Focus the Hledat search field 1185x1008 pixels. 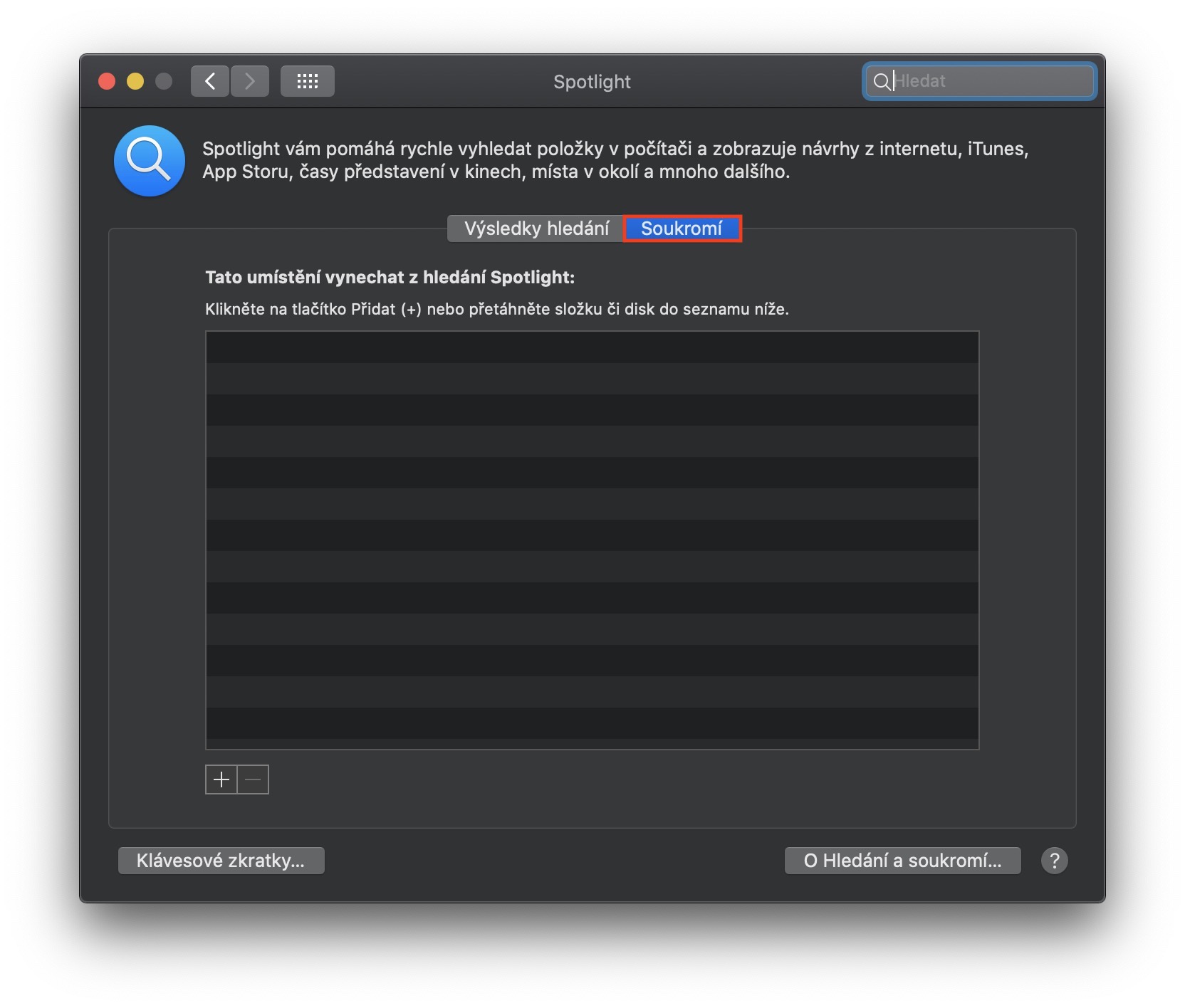click(980, 81)
